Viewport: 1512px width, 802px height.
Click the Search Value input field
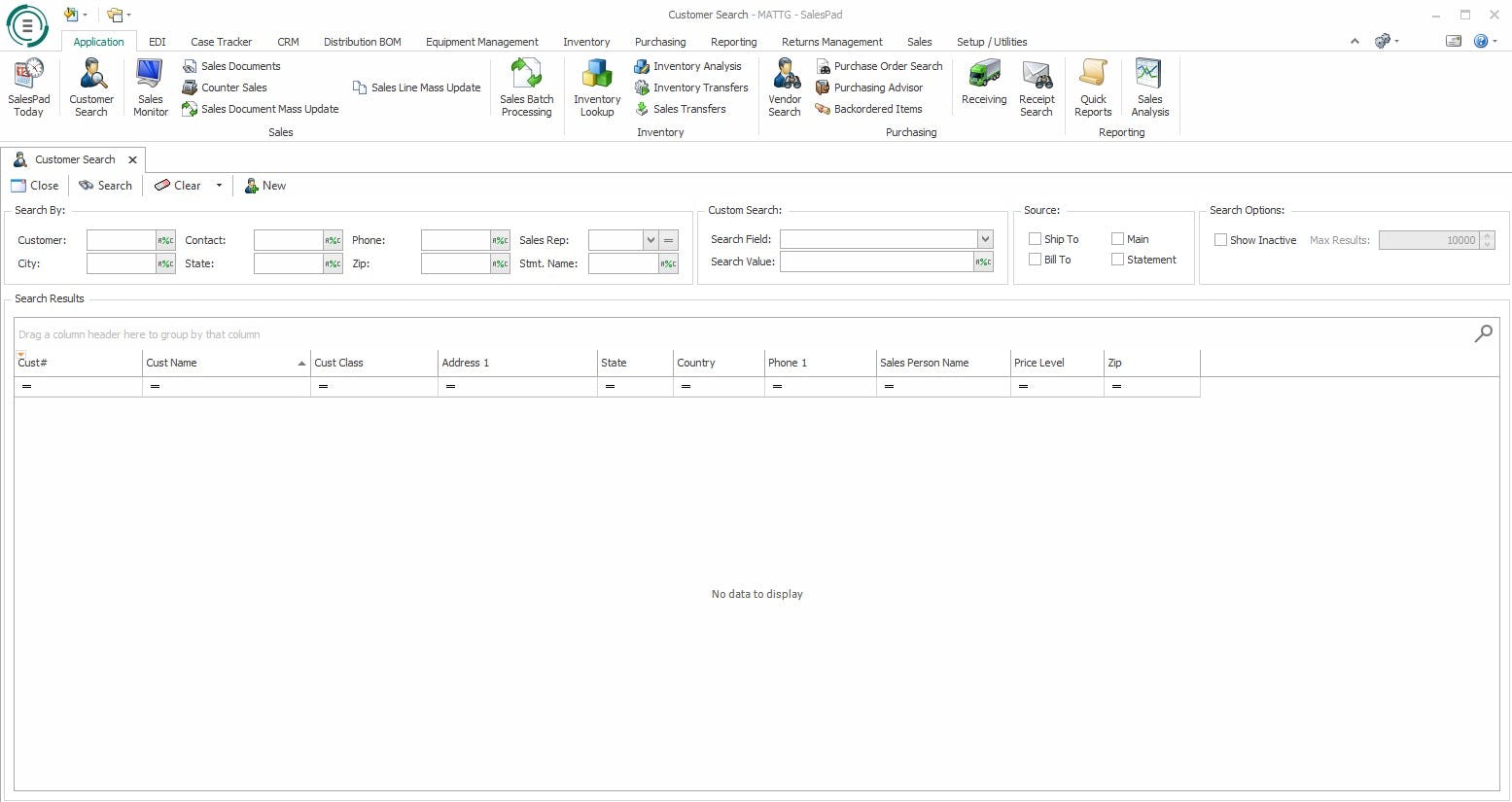(x=877, y=262)
